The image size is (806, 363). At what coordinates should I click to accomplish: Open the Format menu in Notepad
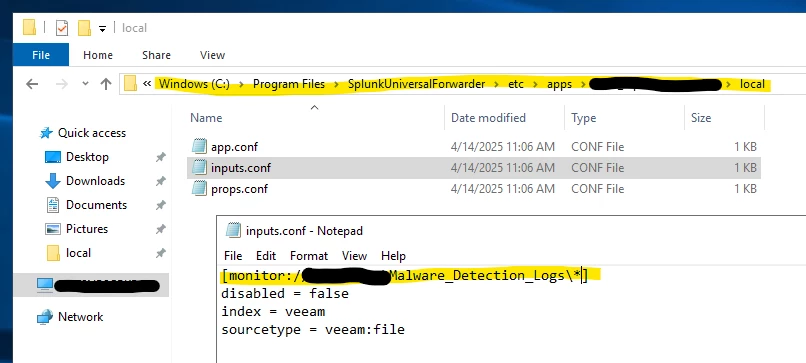308,256
